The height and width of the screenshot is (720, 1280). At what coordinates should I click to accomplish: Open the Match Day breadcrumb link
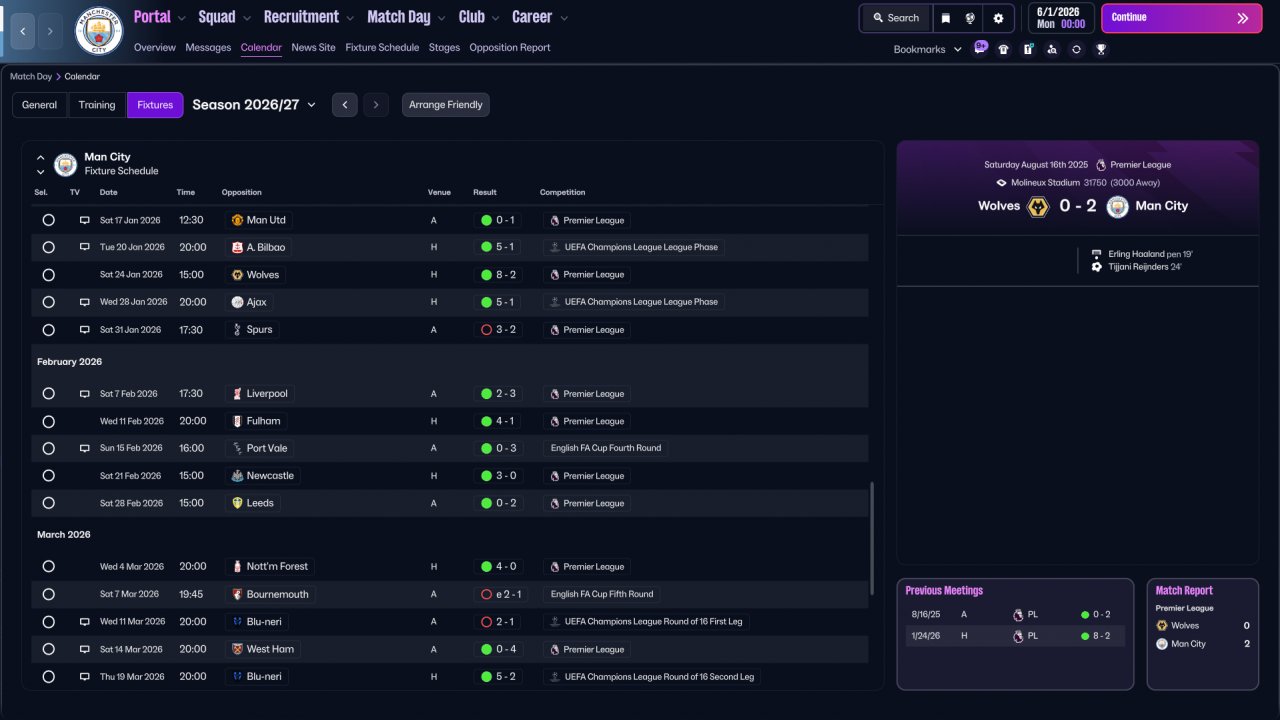tap(31, 76)
